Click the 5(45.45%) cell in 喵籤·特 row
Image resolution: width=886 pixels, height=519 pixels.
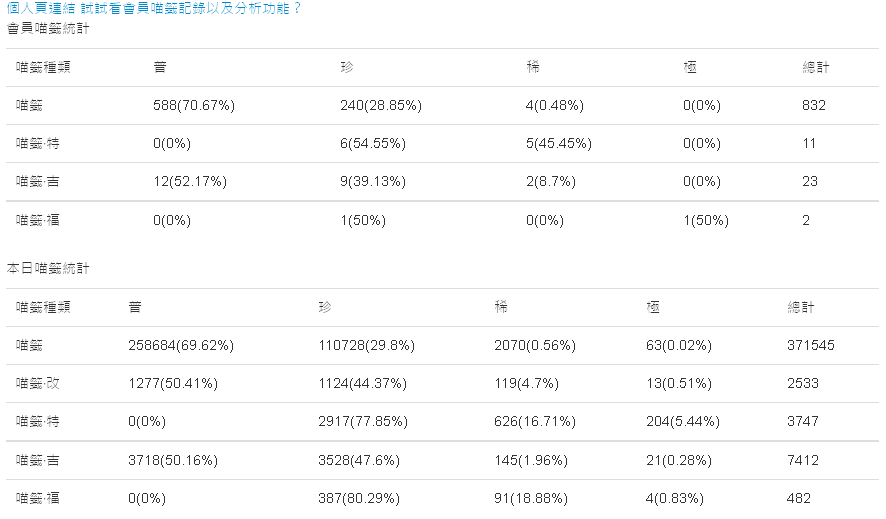pos(559,143)
